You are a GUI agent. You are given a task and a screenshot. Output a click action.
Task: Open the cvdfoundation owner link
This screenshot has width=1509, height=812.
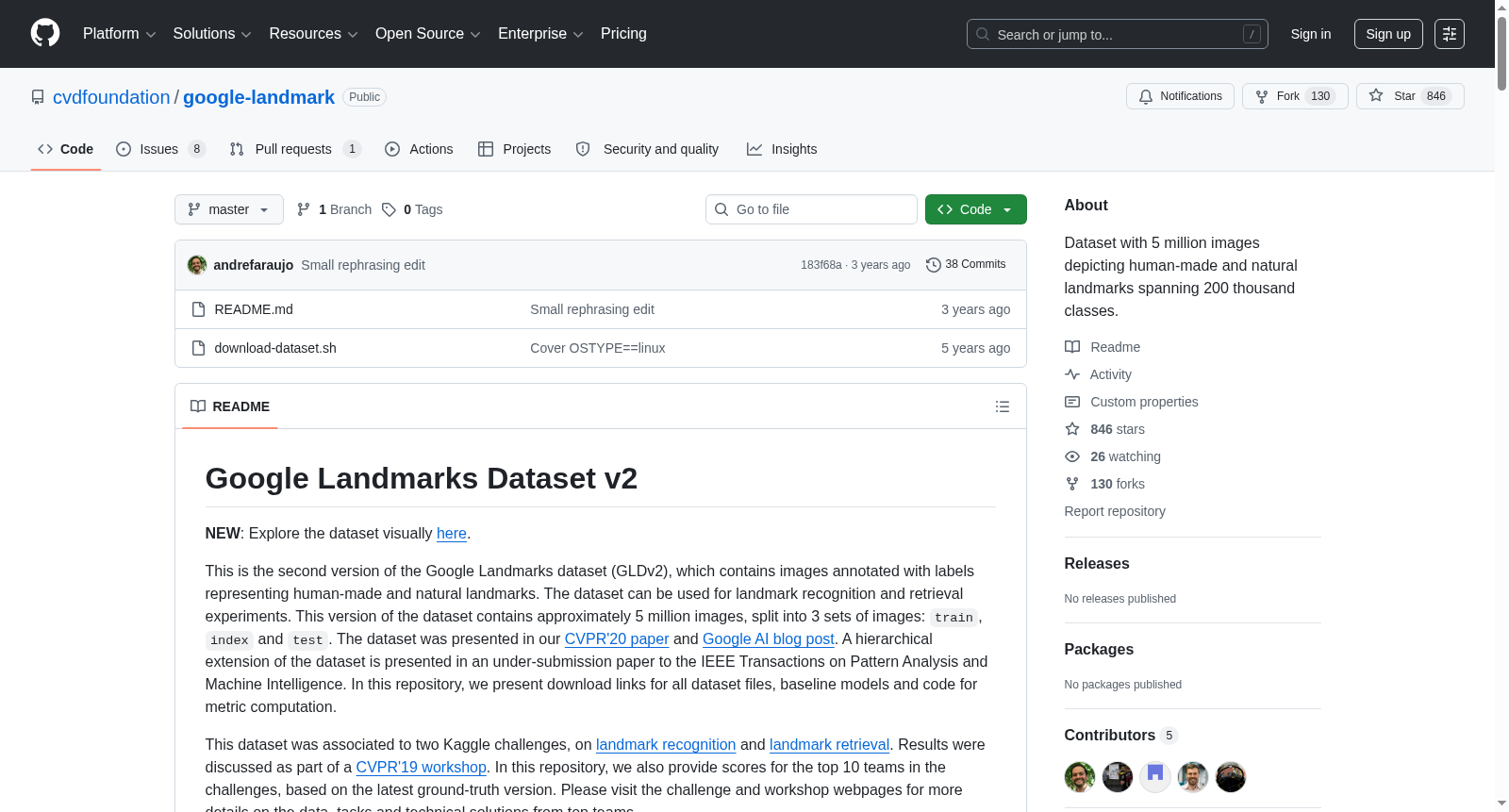click(x=111, y=97)
